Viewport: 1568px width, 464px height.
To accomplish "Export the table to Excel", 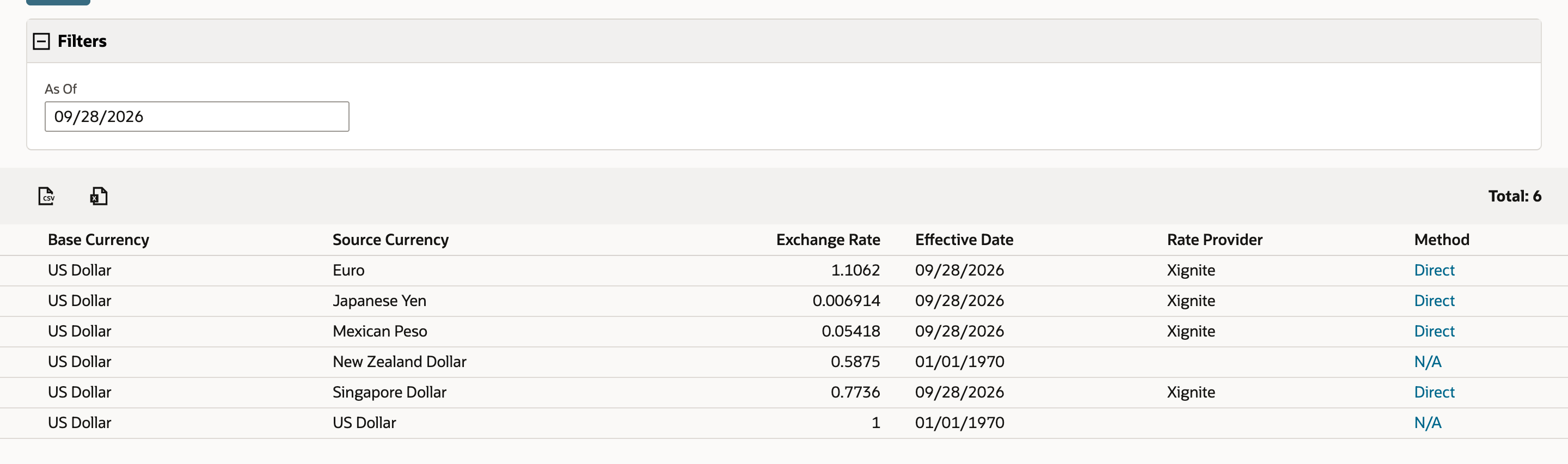I will 99,196.
